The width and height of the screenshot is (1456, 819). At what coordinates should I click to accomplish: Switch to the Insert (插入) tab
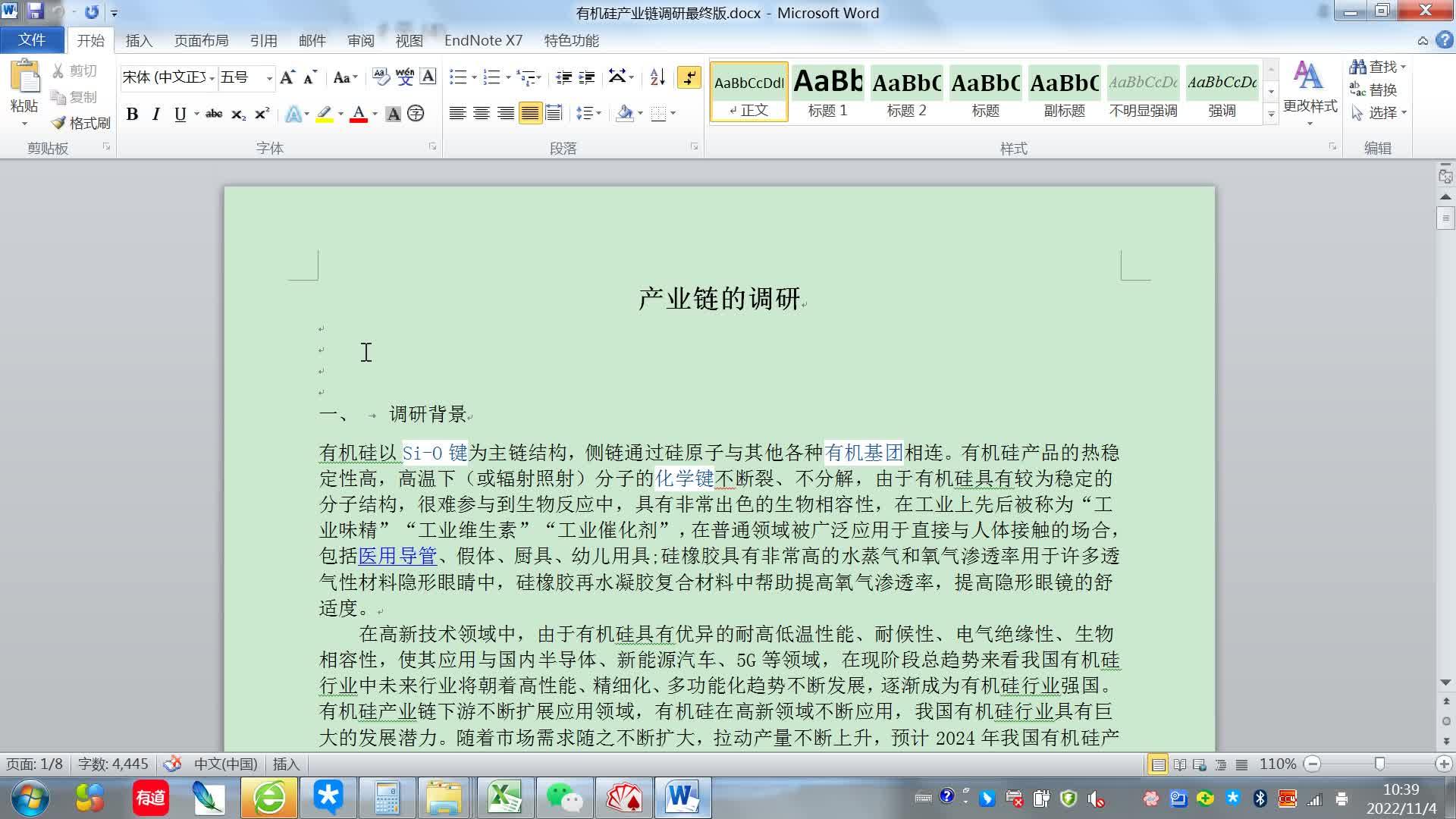(x=139, y=40)
